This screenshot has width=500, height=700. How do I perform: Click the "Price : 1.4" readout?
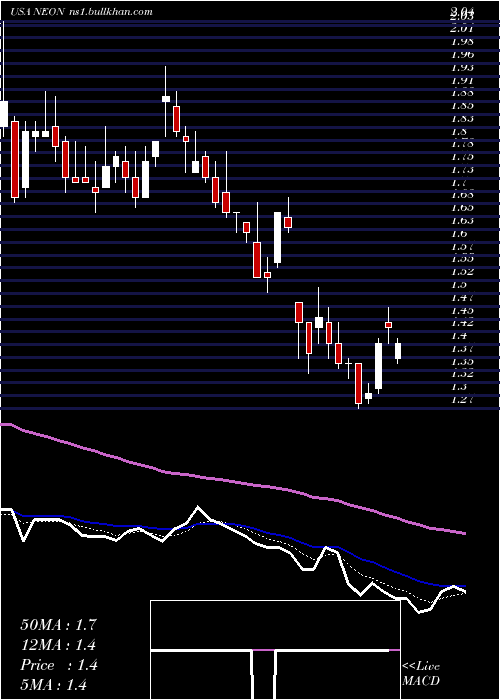click(x=58, y=665)
